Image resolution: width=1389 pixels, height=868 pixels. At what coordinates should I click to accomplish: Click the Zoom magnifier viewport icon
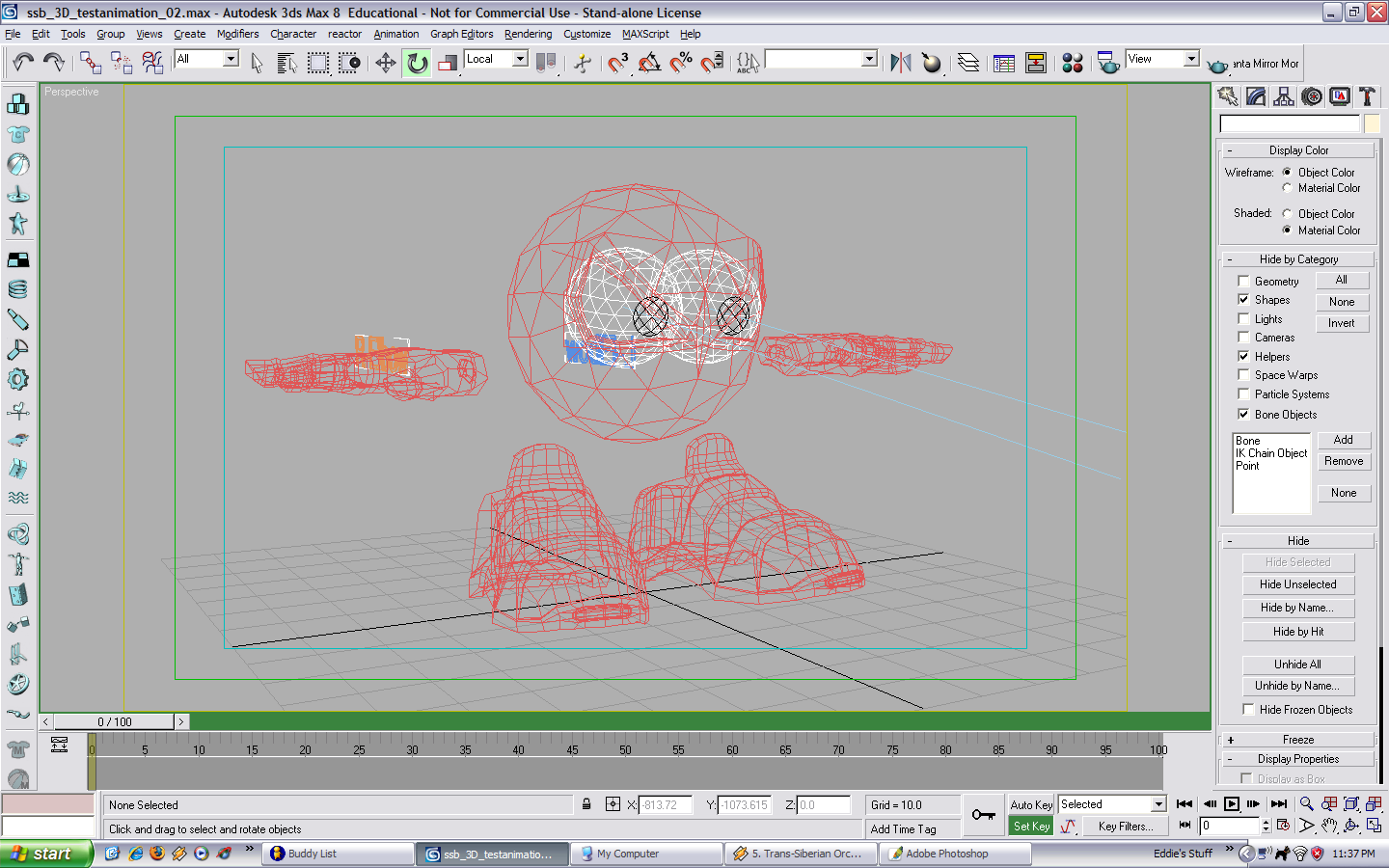(x=1306, y=803)
